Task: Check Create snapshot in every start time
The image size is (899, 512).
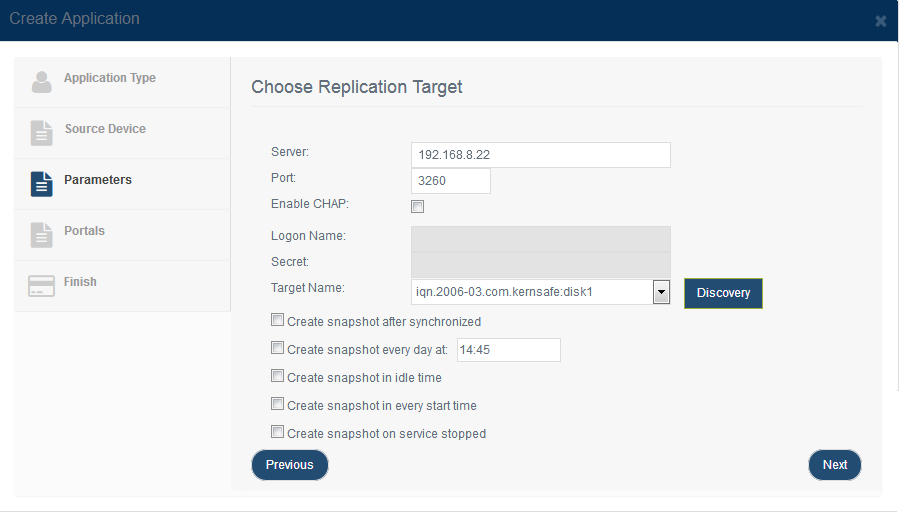Action: coord(277,404)
